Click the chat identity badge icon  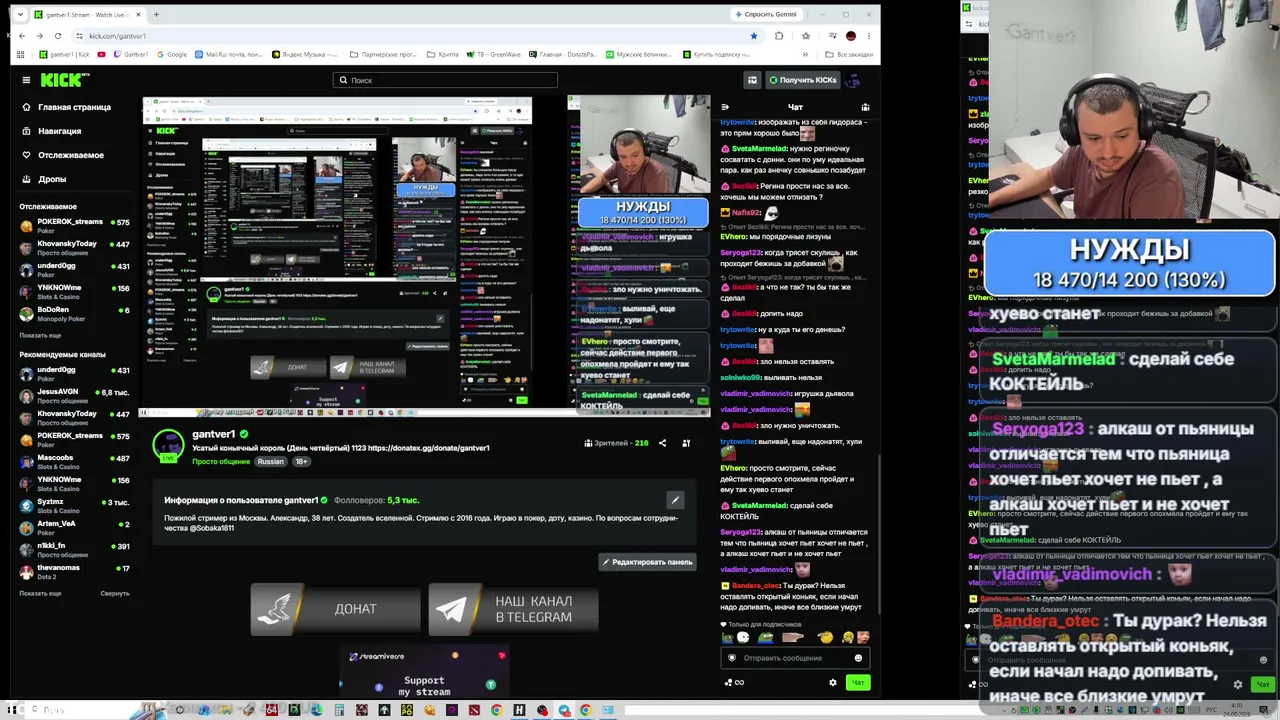pos(732,658)
